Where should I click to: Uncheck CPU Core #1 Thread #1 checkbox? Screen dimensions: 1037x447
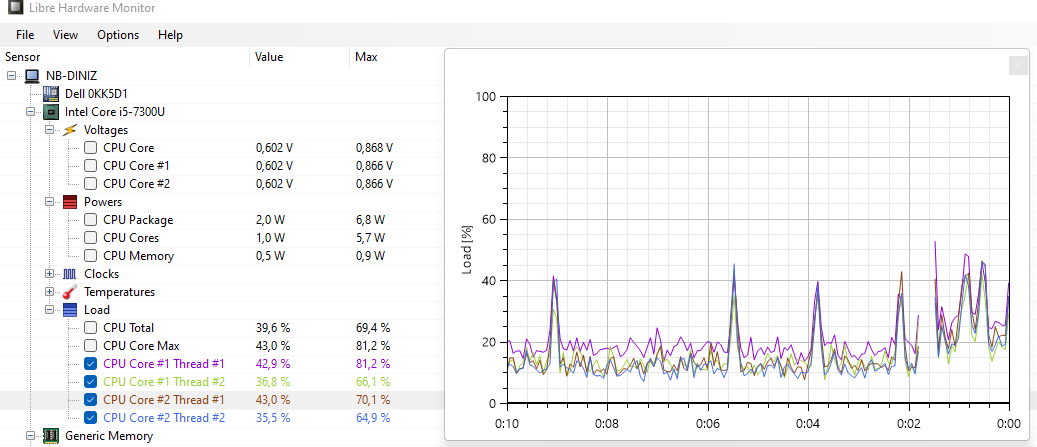coord(91,364)
